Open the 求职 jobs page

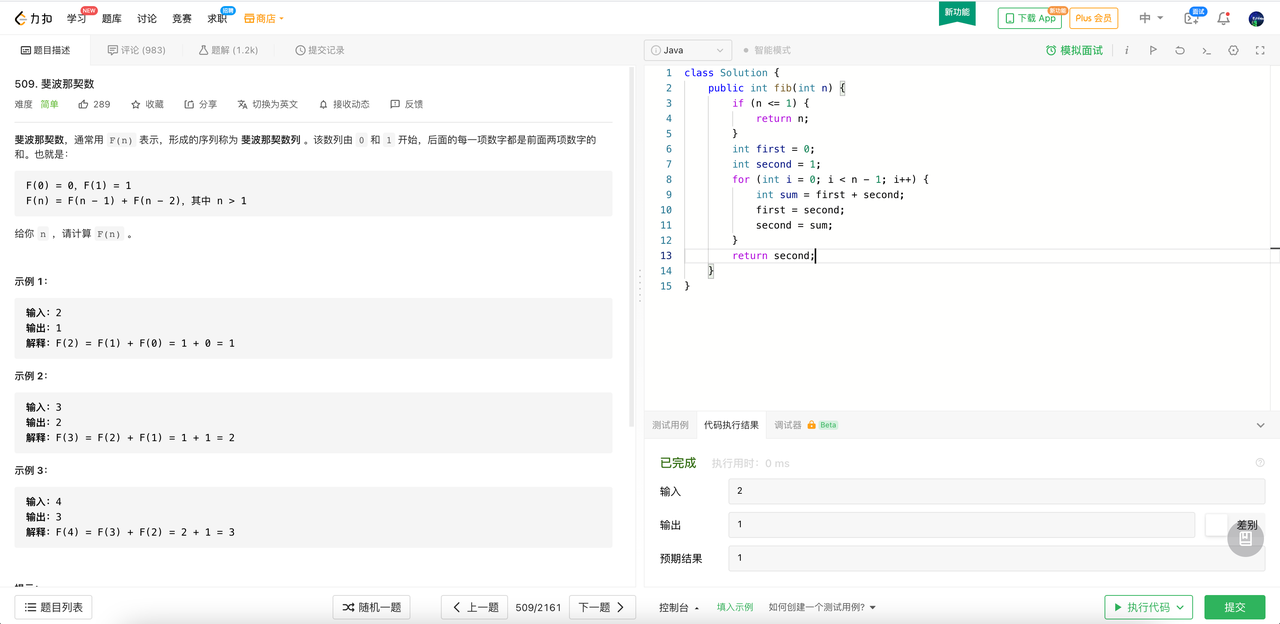[x=217, y=18]
